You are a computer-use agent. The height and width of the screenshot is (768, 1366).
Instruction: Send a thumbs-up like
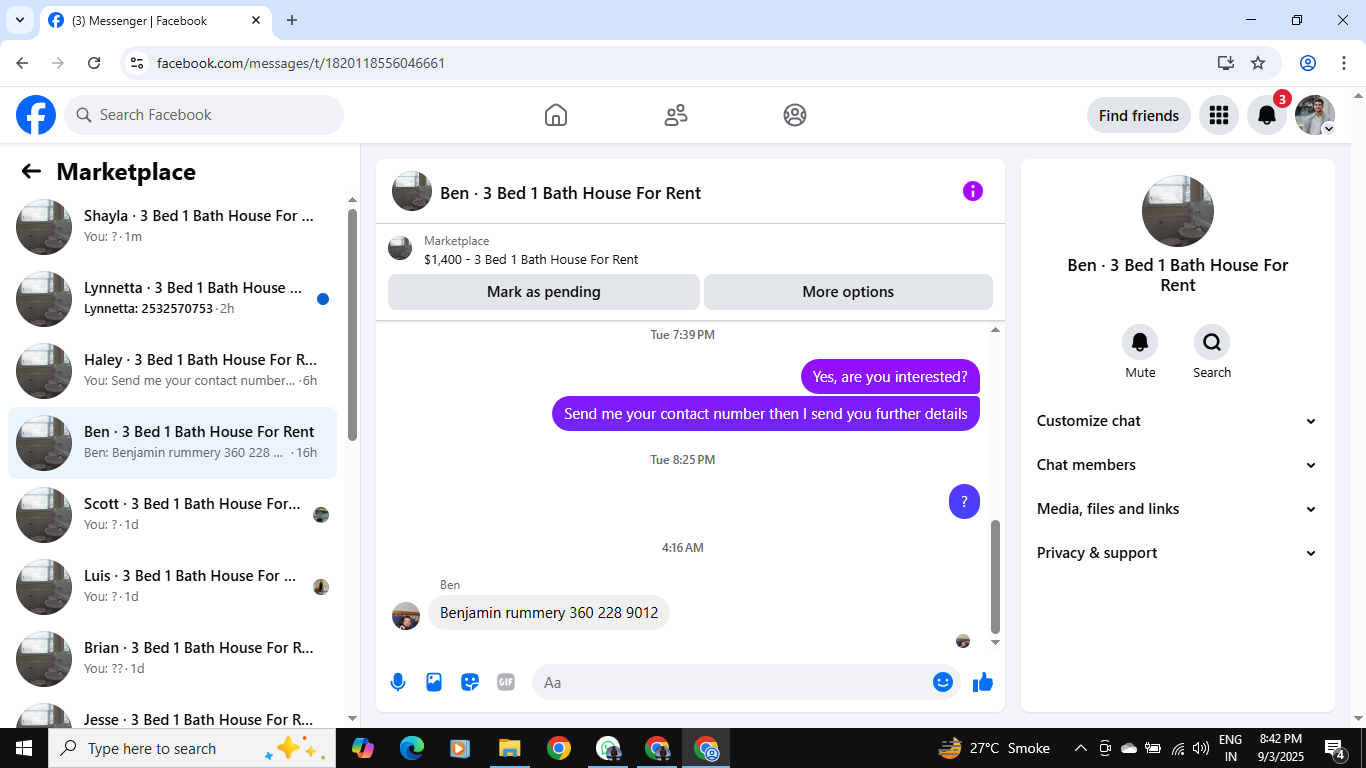(x=983, y=682)
